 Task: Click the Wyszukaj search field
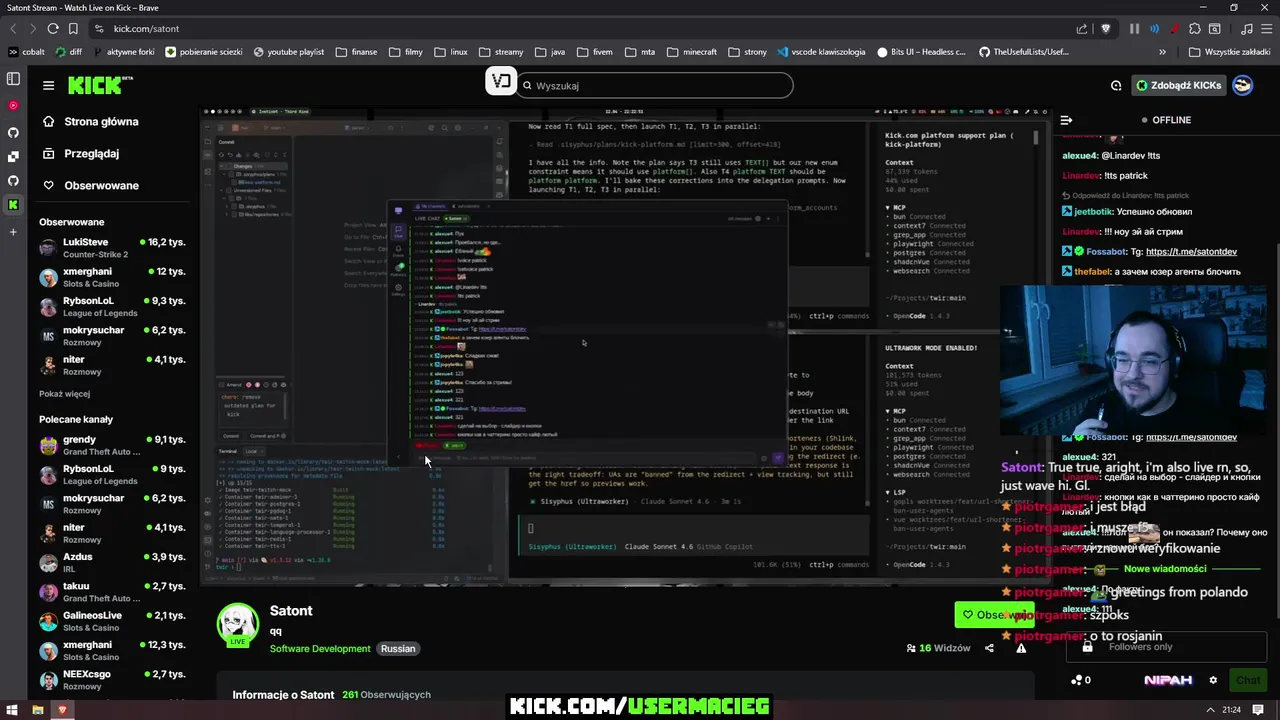coord(655,86)
